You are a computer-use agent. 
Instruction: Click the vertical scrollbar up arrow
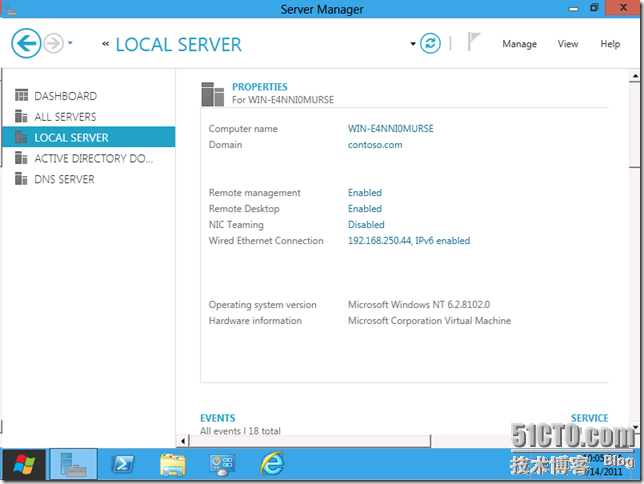635,76
